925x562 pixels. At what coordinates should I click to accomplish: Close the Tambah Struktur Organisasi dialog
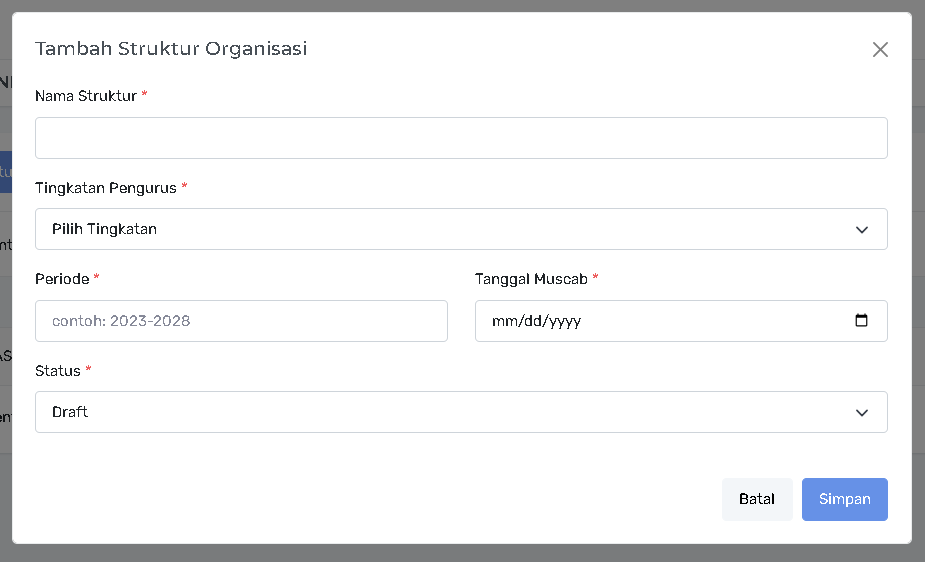point(880,50)
